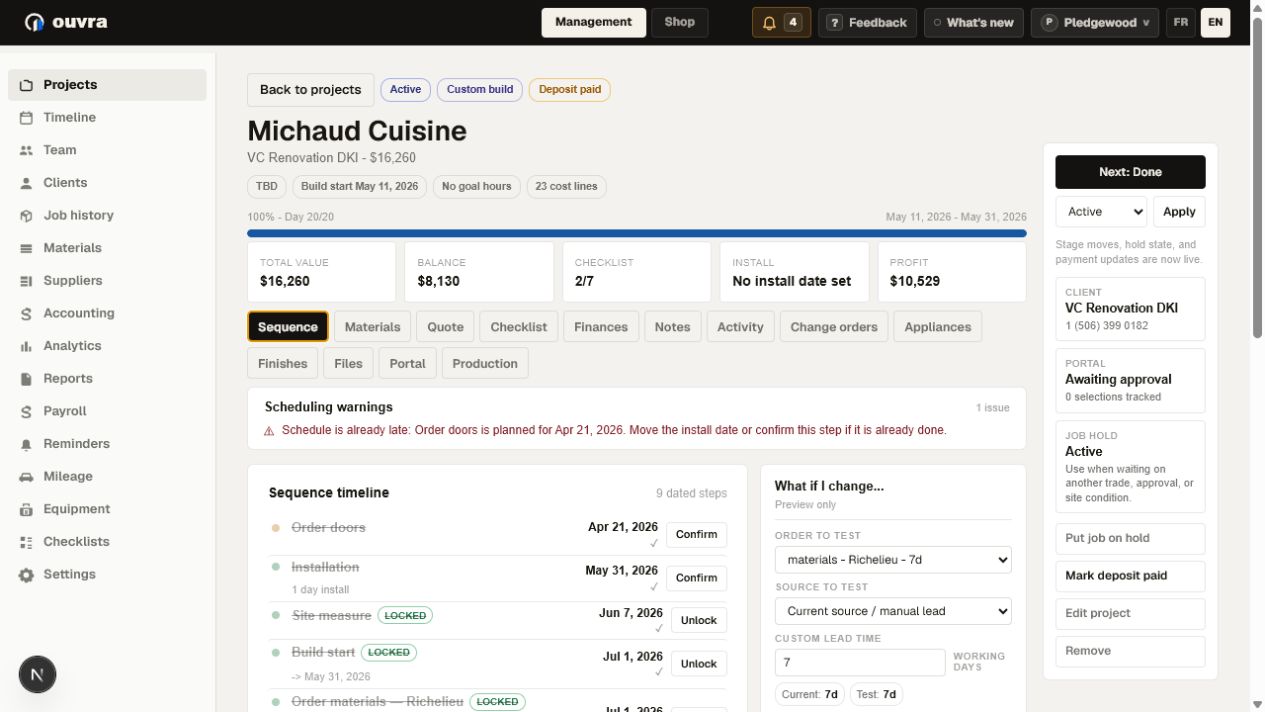Open the Files tab
1265x712 pixels.
(348, 364)
